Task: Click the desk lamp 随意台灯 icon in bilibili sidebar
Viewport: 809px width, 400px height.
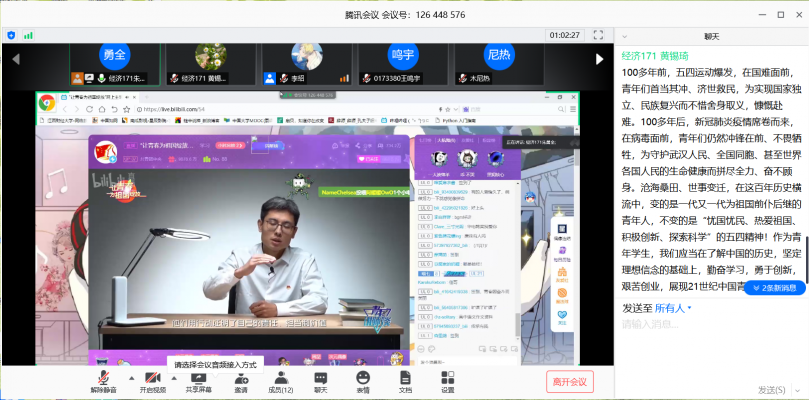Action: coord(562,230)
